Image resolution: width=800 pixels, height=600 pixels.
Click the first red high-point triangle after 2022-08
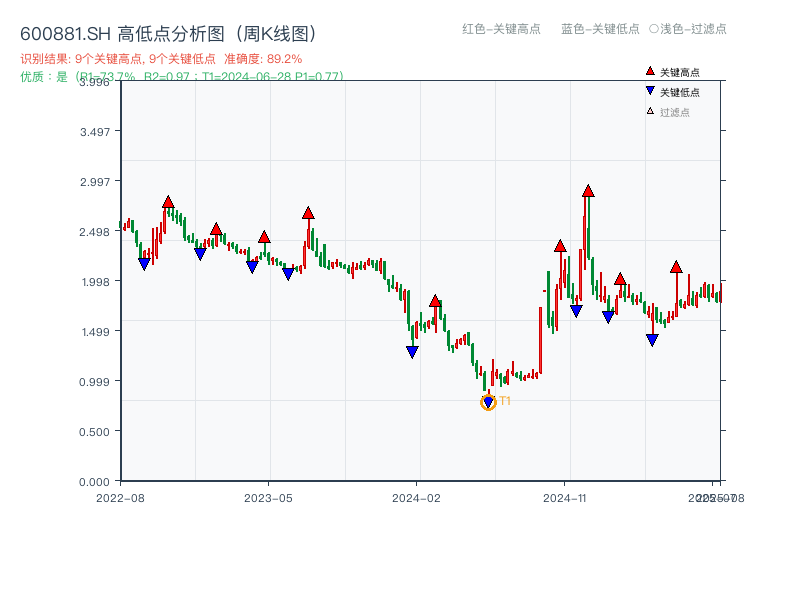(x=168, y=202)
